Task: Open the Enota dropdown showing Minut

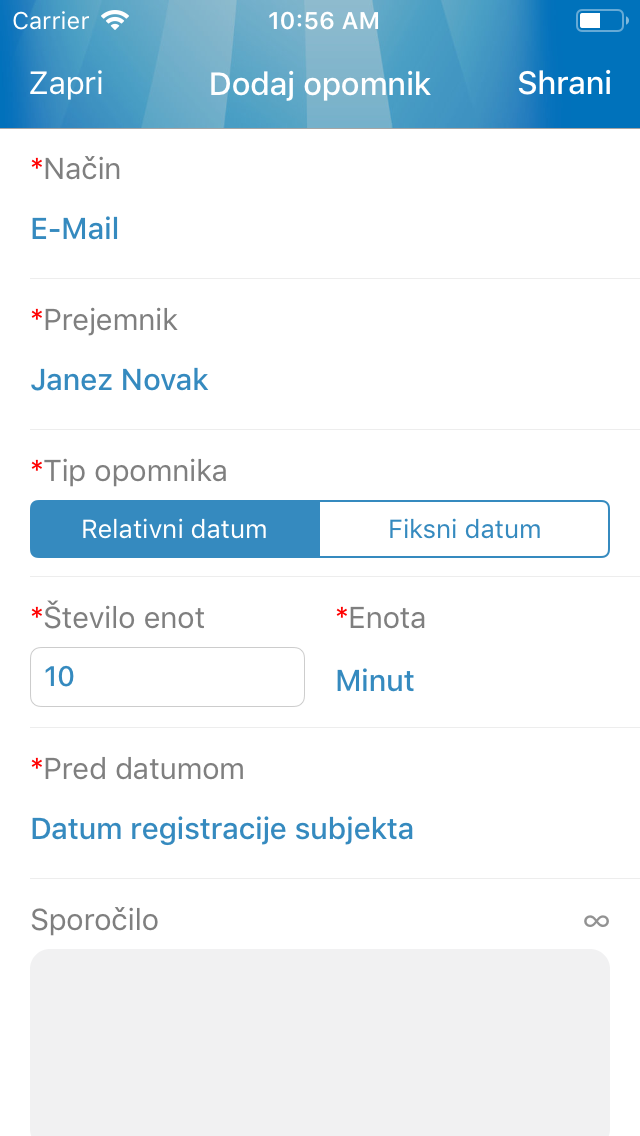Action: (x=375, y=681)
